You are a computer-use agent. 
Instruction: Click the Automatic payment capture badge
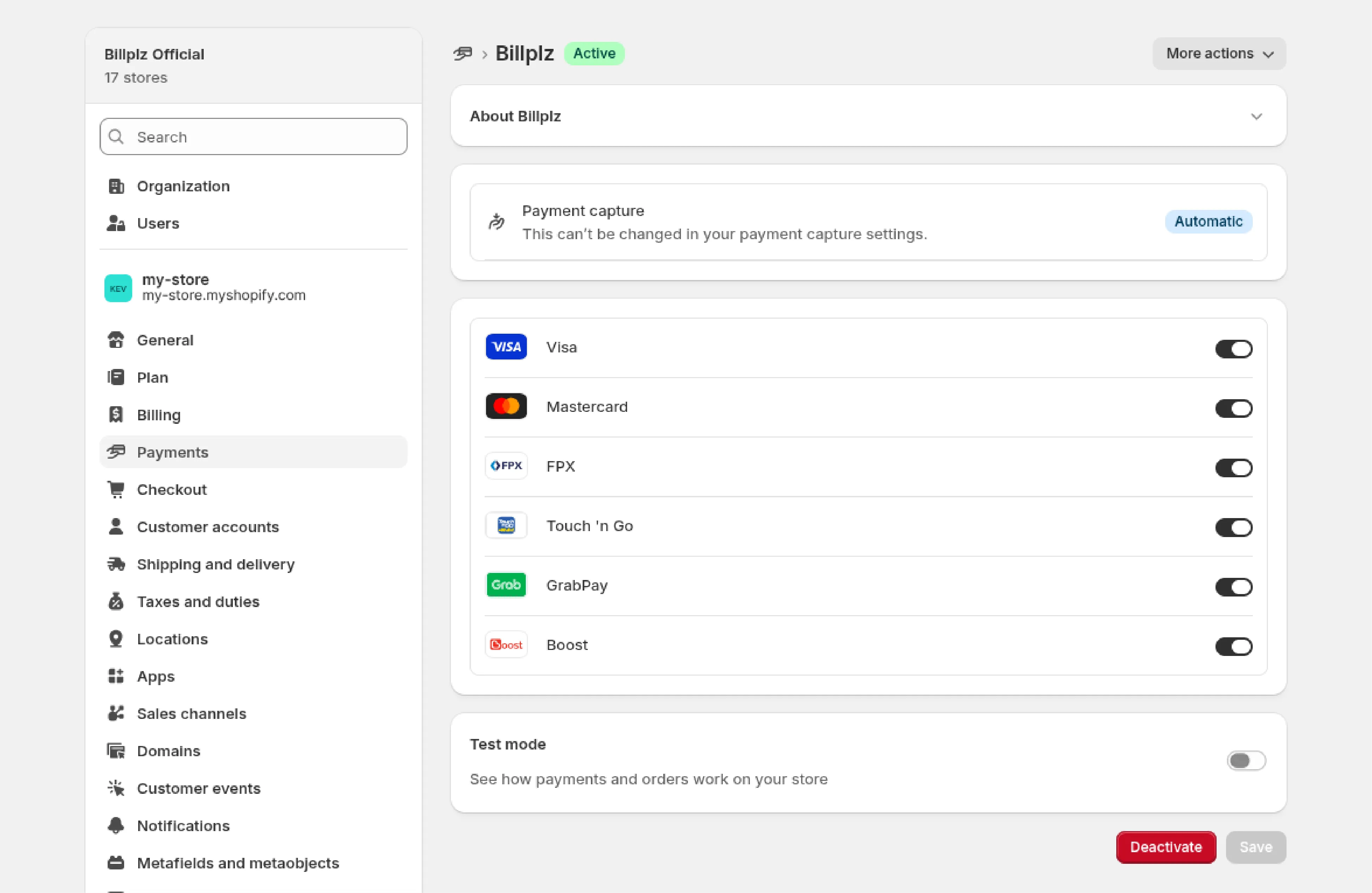click(x=1208, y=221)
